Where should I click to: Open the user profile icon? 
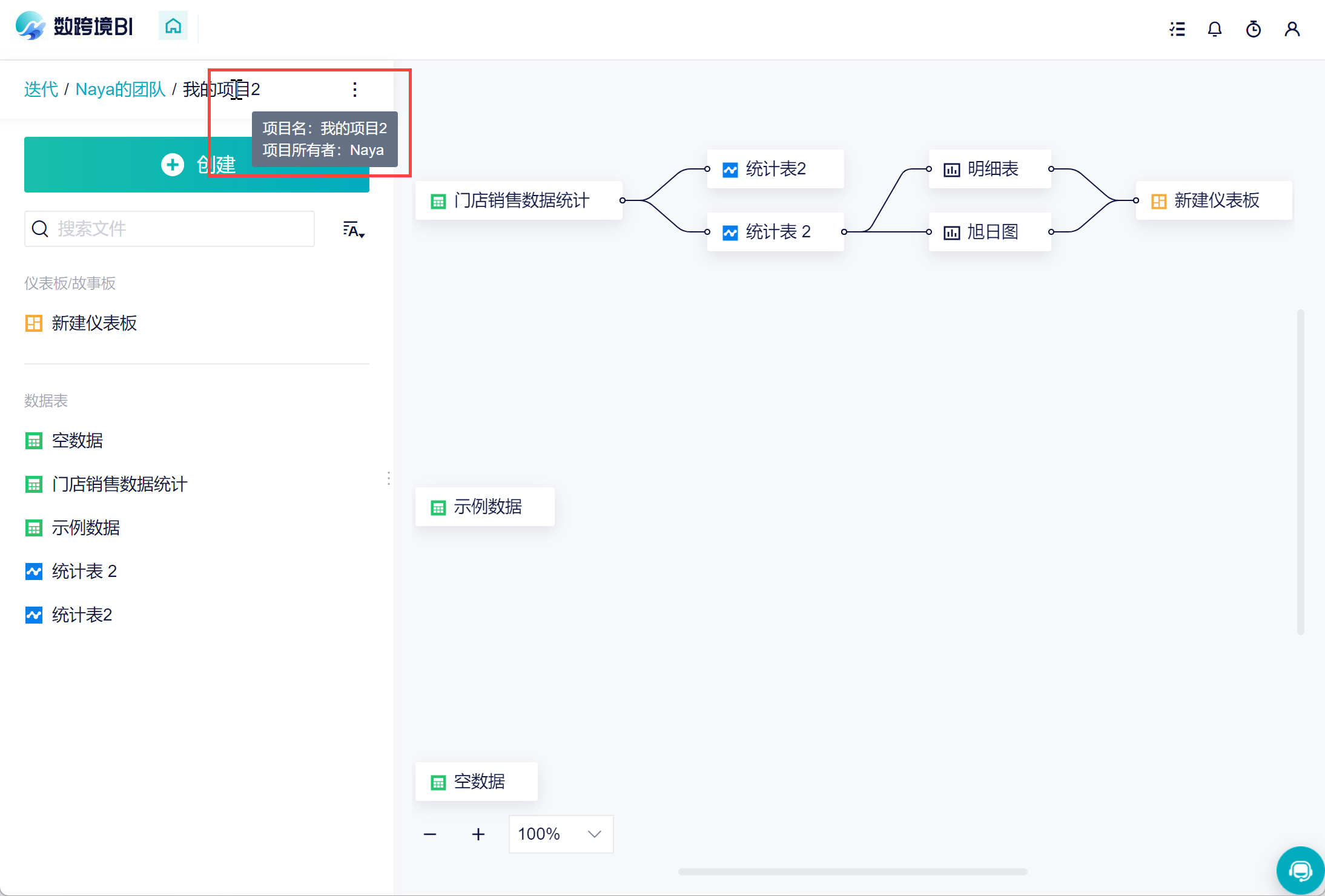1292,29
